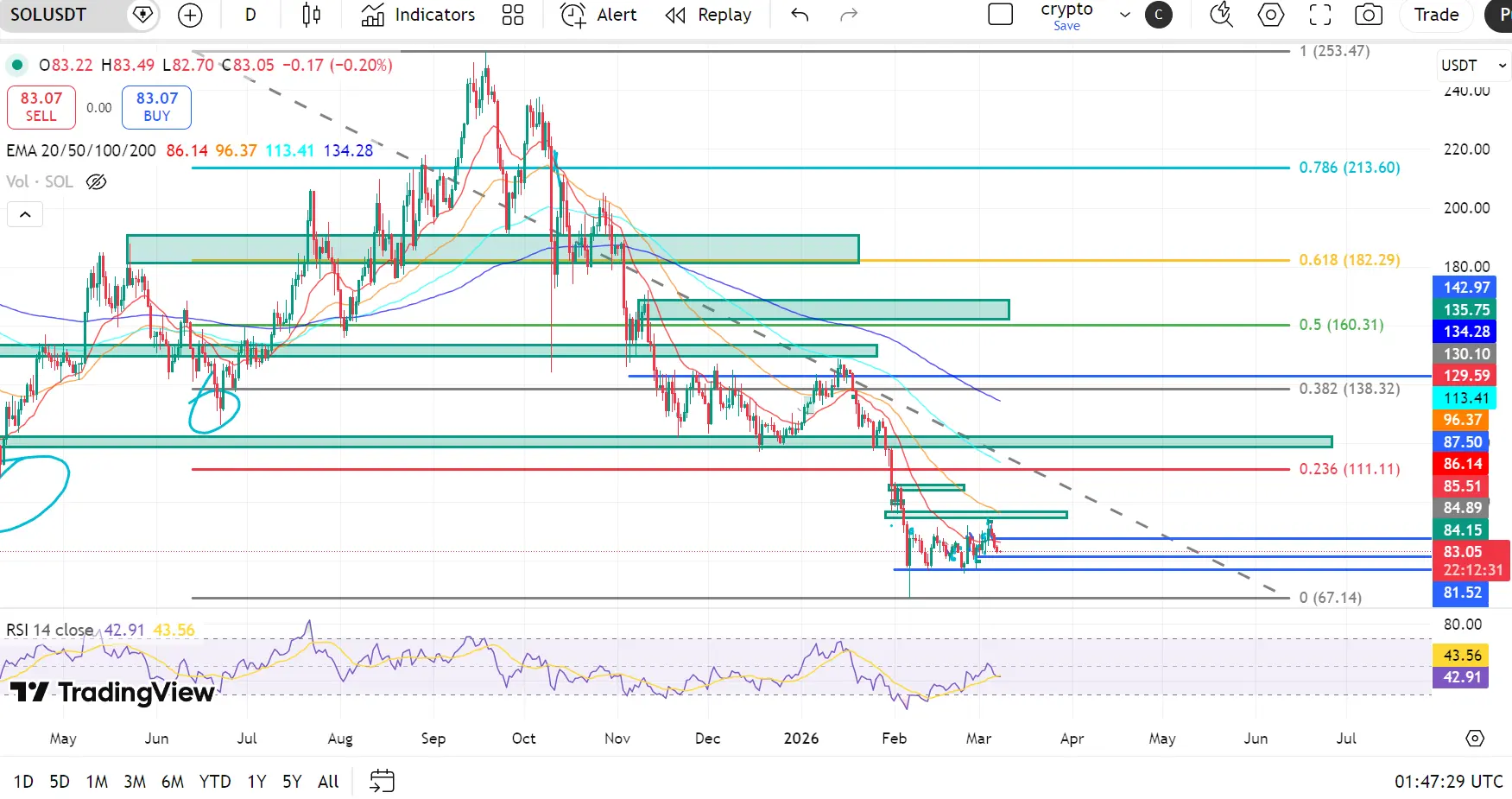The width and height of the screenshot is (1512, 799).
Task: Take a chart snapshot with the camera
Action: (1369, 15)
